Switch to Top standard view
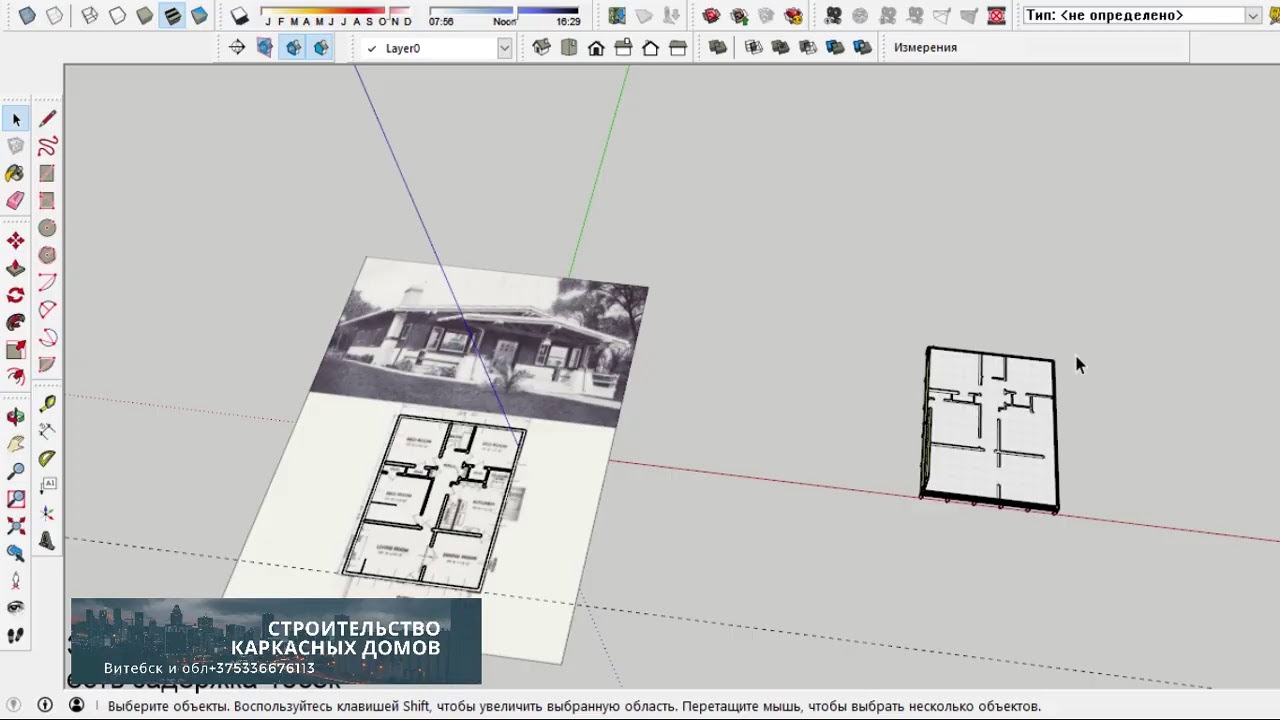This screenshot has width=1280, height=720. (569, 47)
